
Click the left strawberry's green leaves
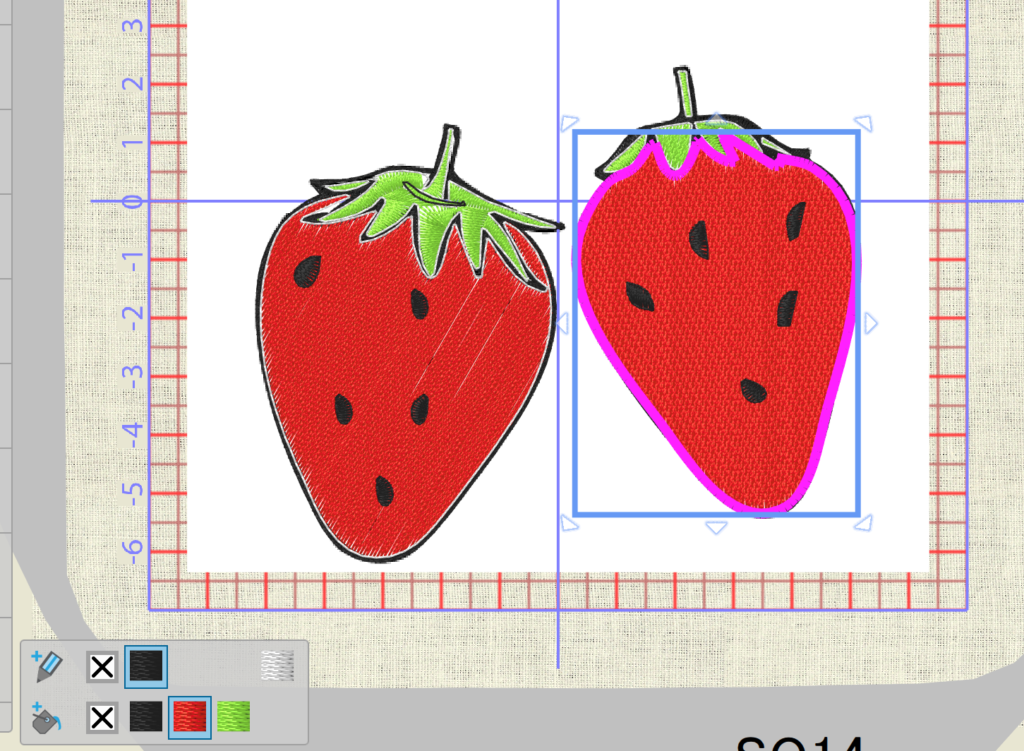pos(440,215)
